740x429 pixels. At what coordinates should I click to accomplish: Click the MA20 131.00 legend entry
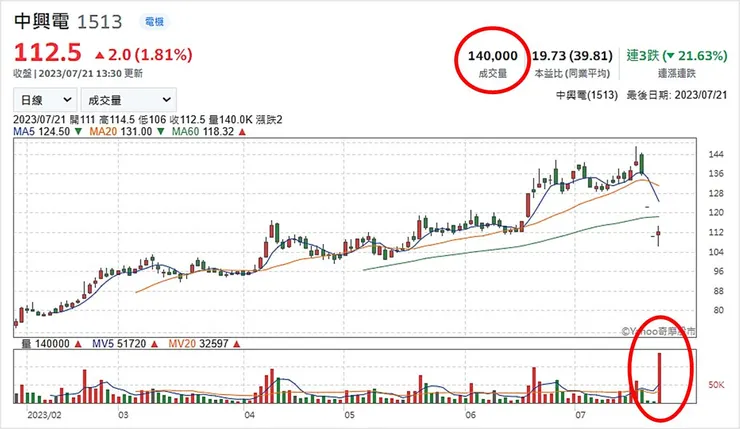pyautogui.click(x=120, y=132)
